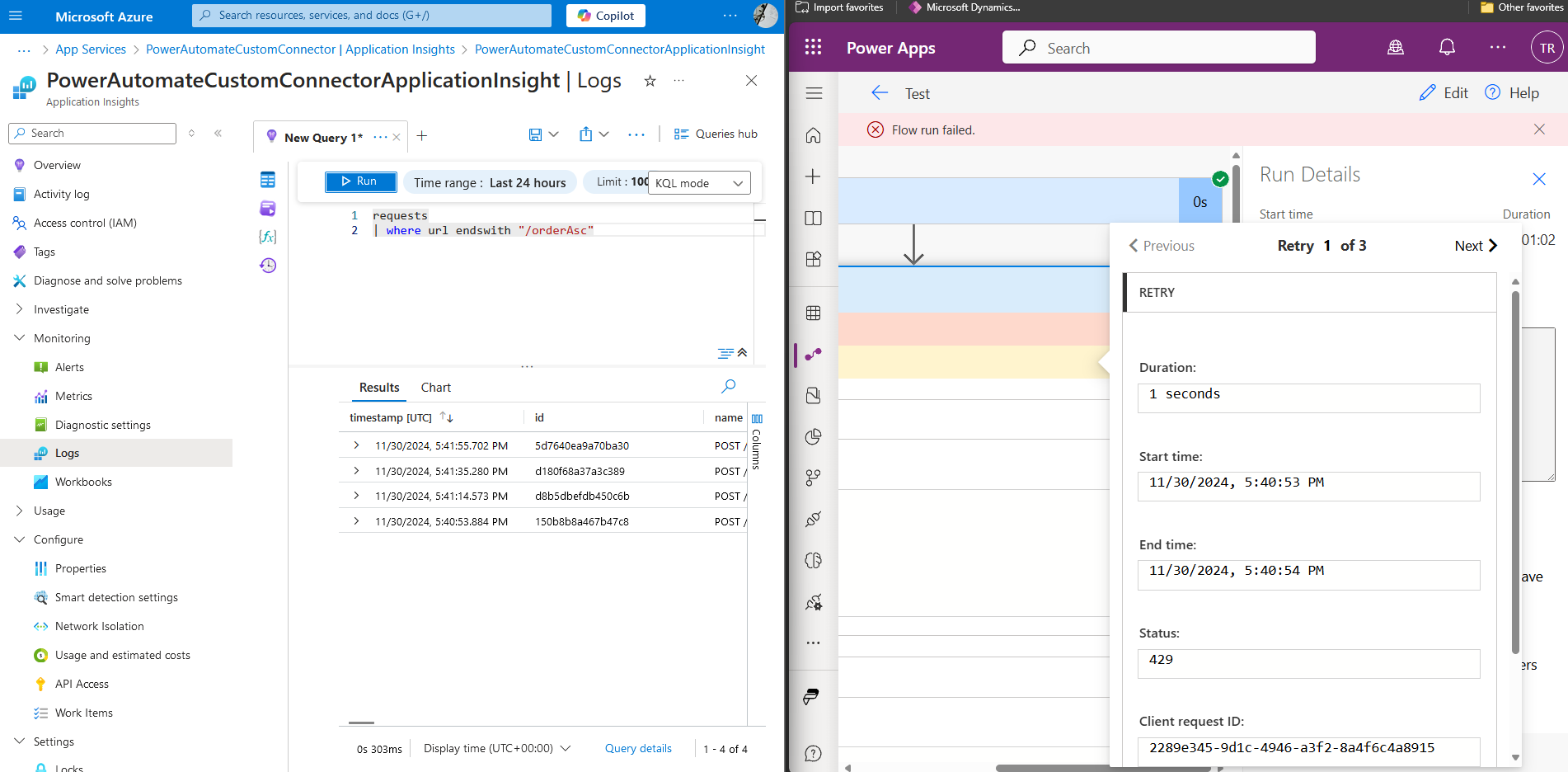Change the Time range Last 24 hours
1568x772 pixels.
pyautogui.click(x=490, y=182)
